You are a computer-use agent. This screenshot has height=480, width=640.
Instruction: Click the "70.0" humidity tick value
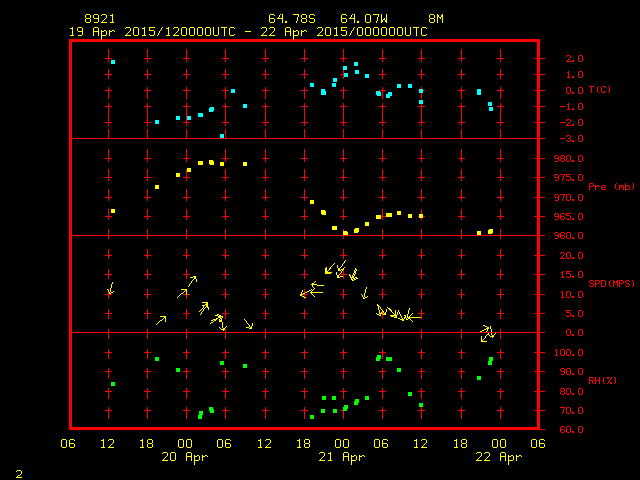pyautogui.click(x=571, y=411)
